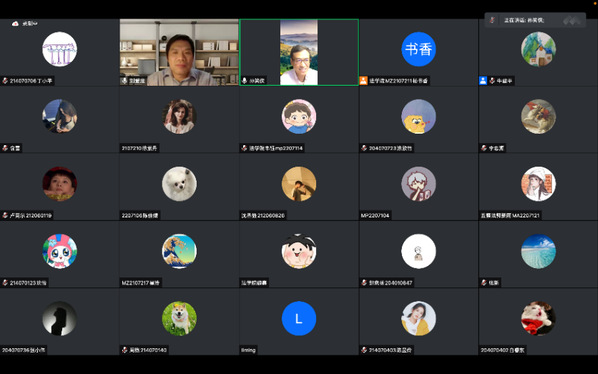
Task: Click muted mic icon on 214070403 tile
Action: click(x=364, y=350)
